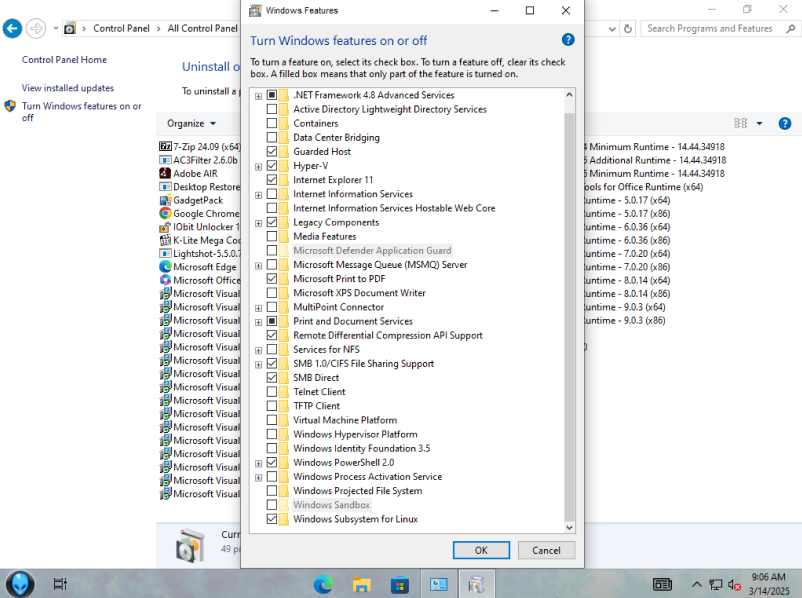The width and height of the screenshot is (802, 598).
Task: Click Control Panel in the address breadcrumb
Action: (121, 29)
